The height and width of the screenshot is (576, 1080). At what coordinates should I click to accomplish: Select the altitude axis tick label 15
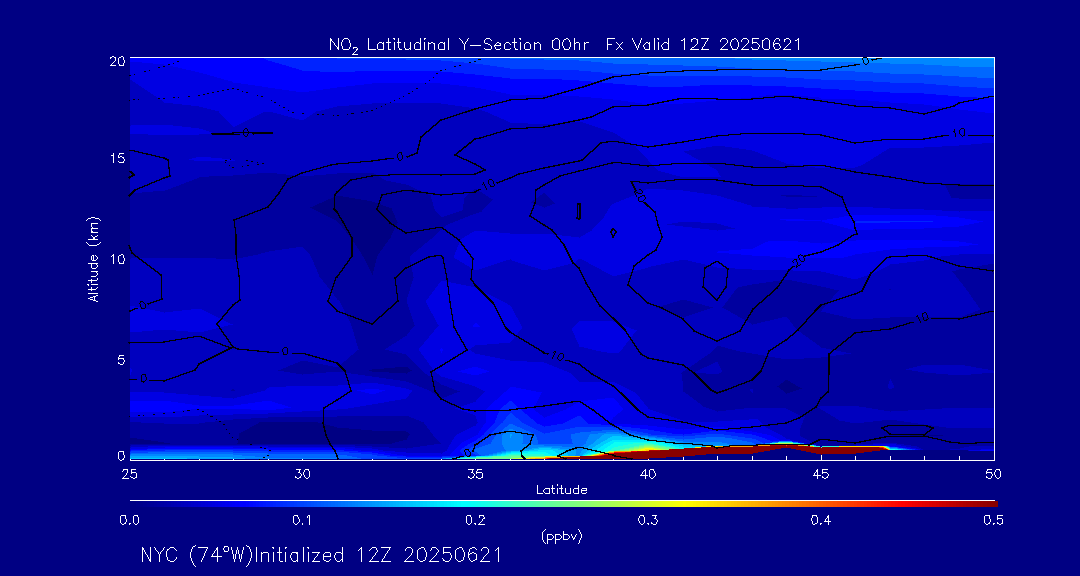point(116,158)
